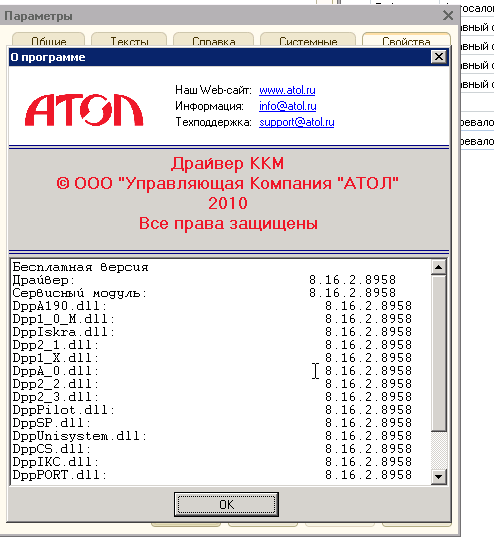
Task: Select the DppIKC.dll row
Action: click(212, 462)
